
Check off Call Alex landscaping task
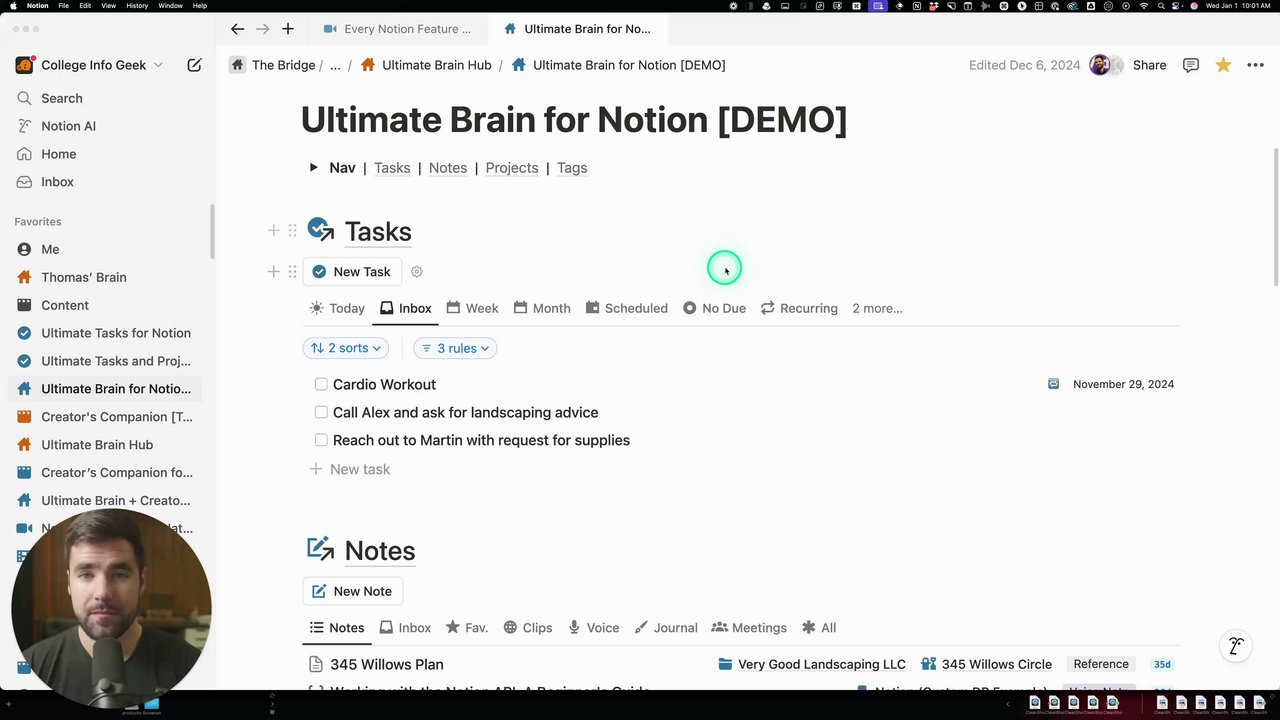click(x=321, y=412)
